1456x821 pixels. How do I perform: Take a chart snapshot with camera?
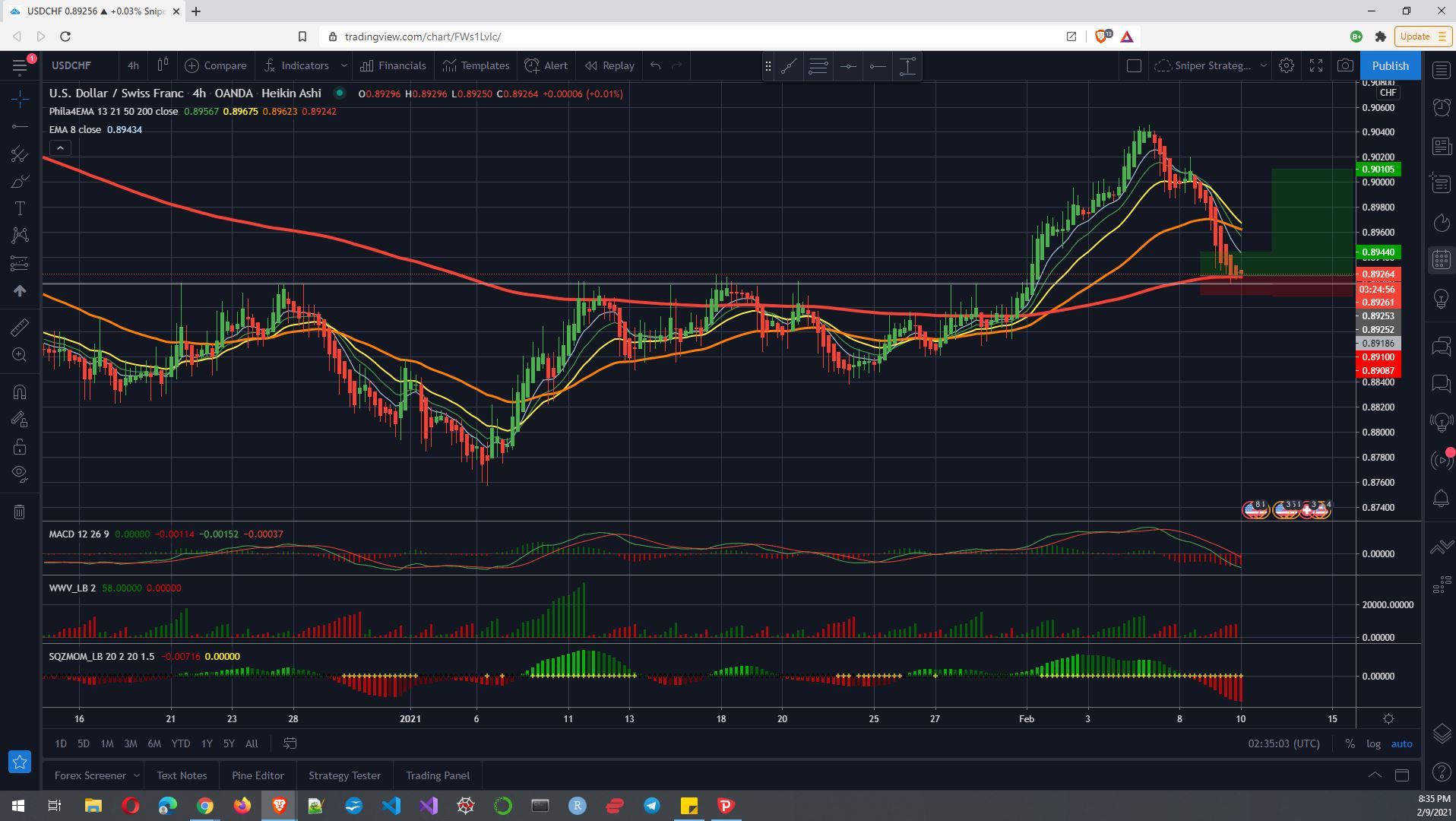coord(1345,65)
